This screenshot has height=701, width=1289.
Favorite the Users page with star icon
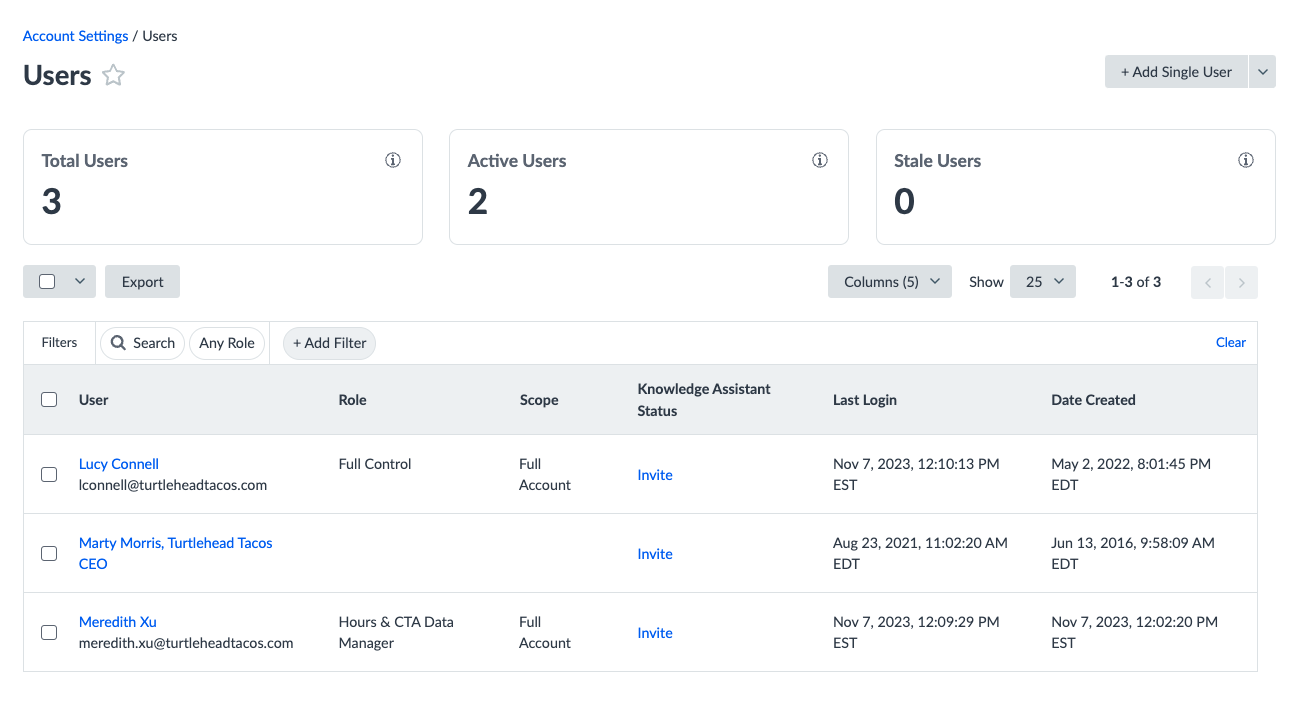tap(114, 75)
